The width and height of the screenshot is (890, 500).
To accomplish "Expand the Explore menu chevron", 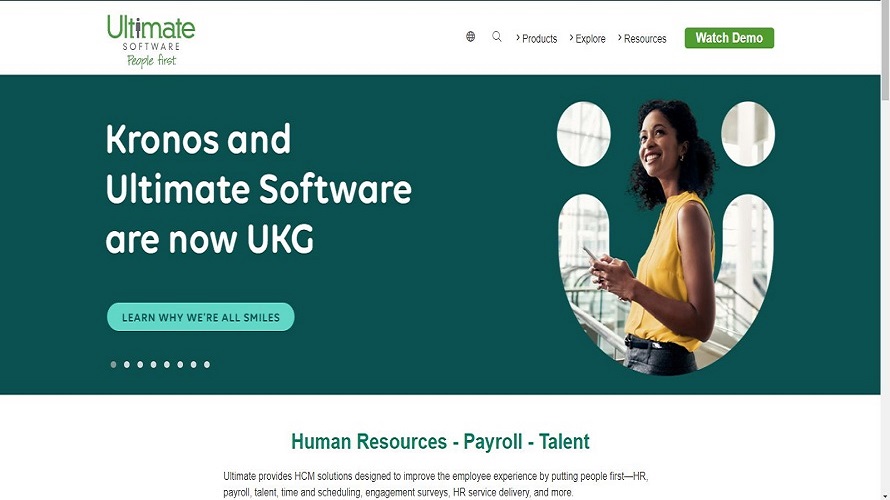I will pos(572,37).
